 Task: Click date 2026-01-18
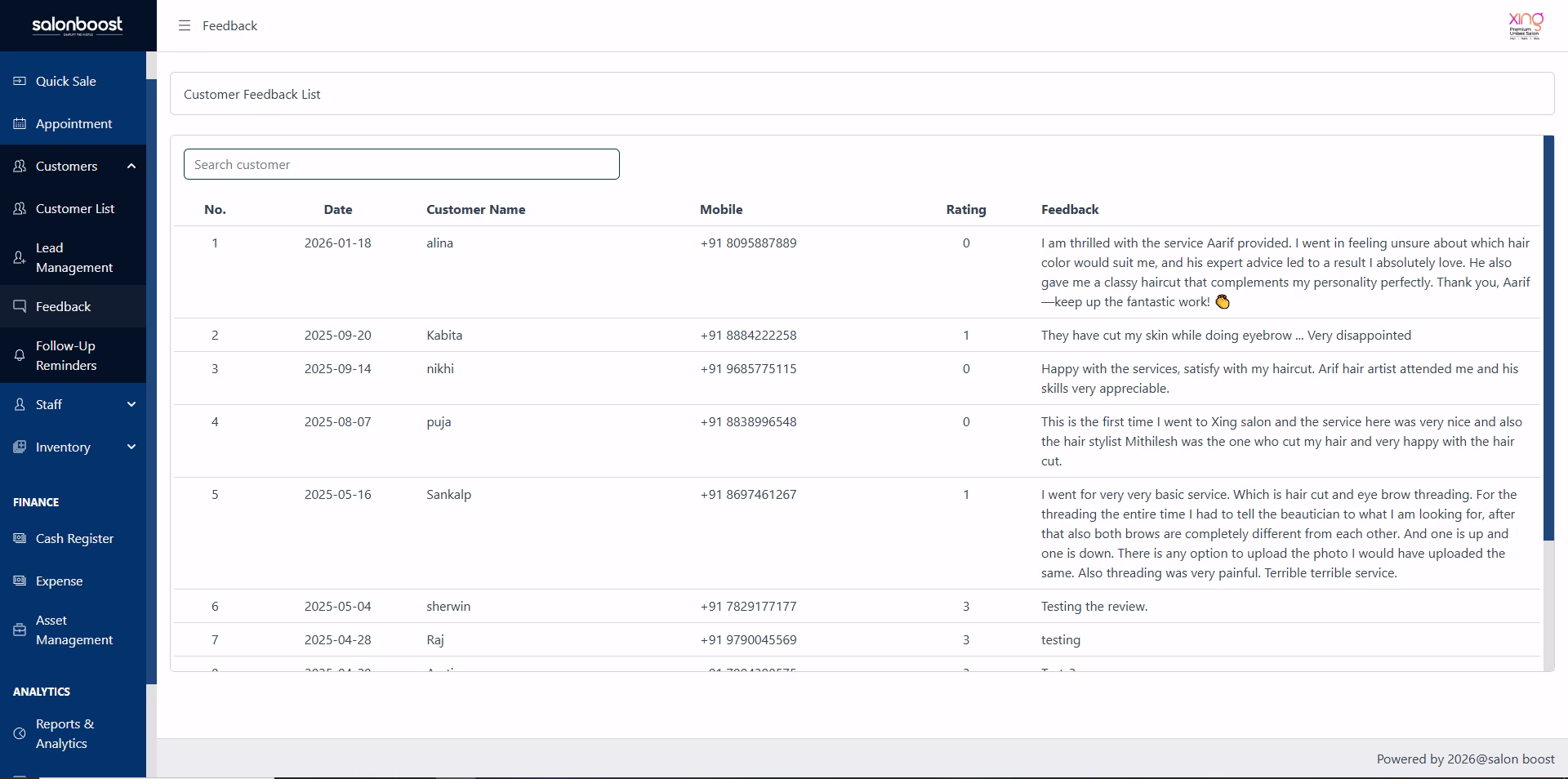(x=337, y=243)
